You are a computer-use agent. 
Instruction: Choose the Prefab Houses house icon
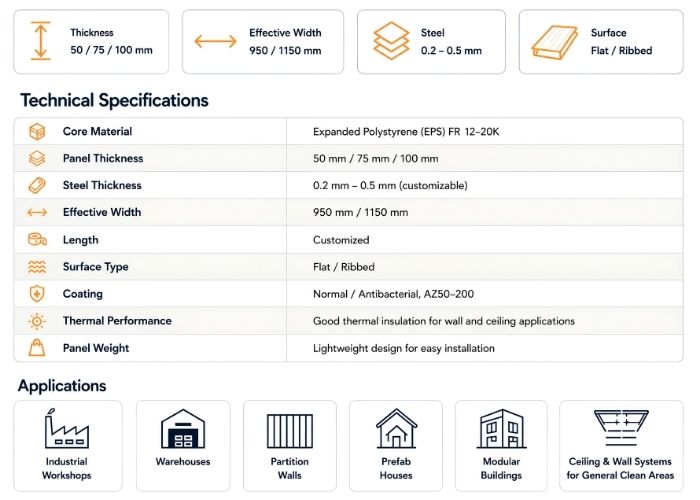click(396, 429)
